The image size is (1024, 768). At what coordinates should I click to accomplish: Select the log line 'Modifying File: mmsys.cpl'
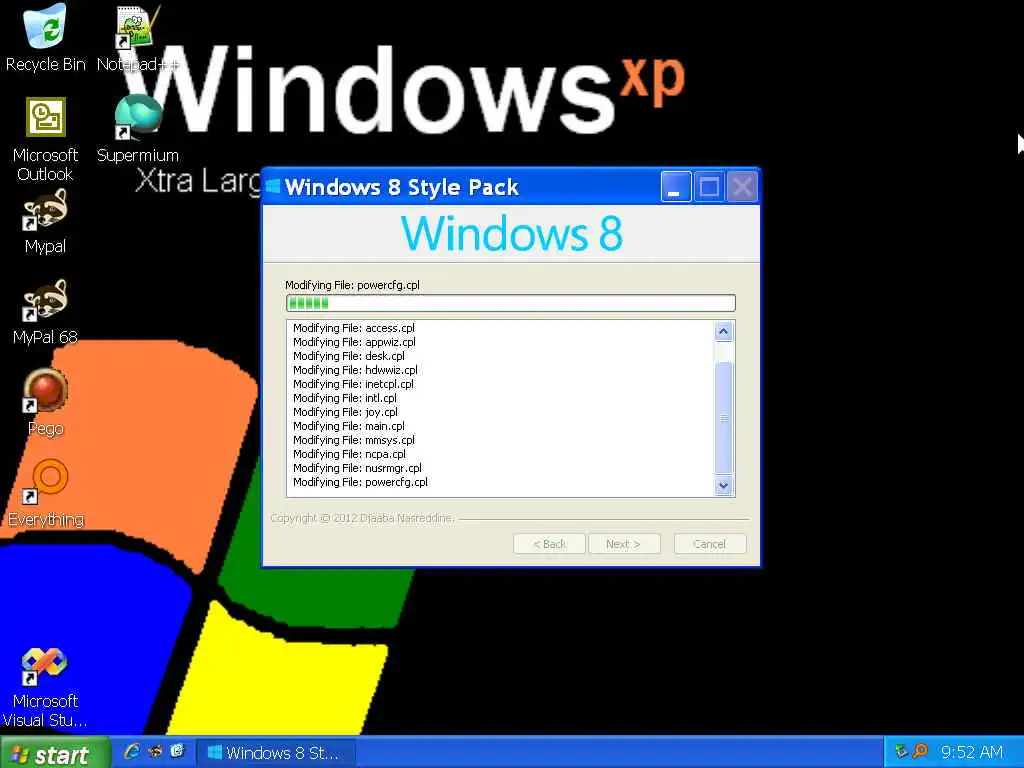point(354,440)
